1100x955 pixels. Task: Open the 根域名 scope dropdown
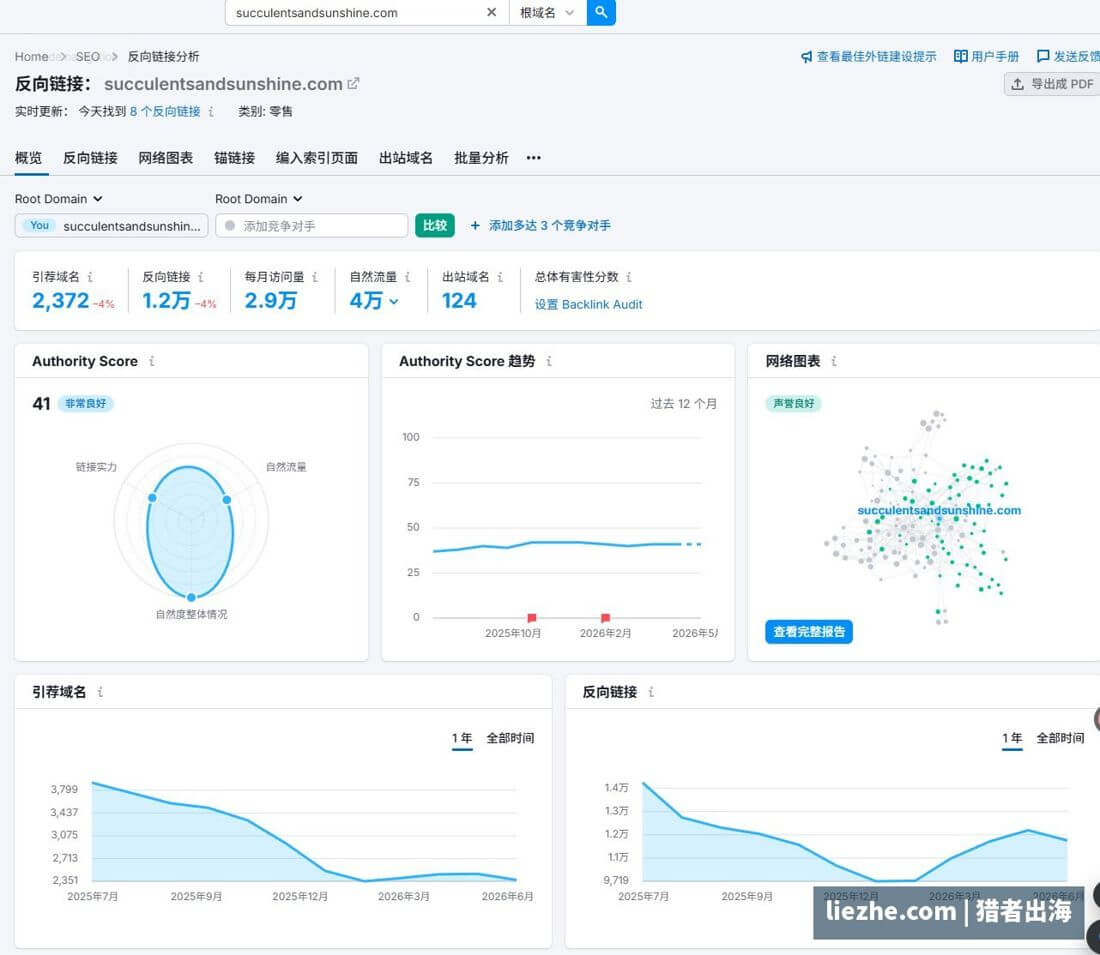click(x=547, y=13)
